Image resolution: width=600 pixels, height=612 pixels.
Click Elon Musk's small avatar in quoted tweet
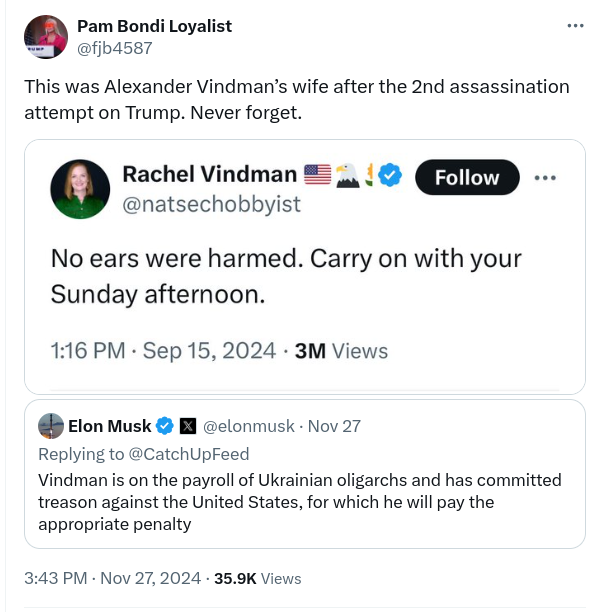click(51, 426)
